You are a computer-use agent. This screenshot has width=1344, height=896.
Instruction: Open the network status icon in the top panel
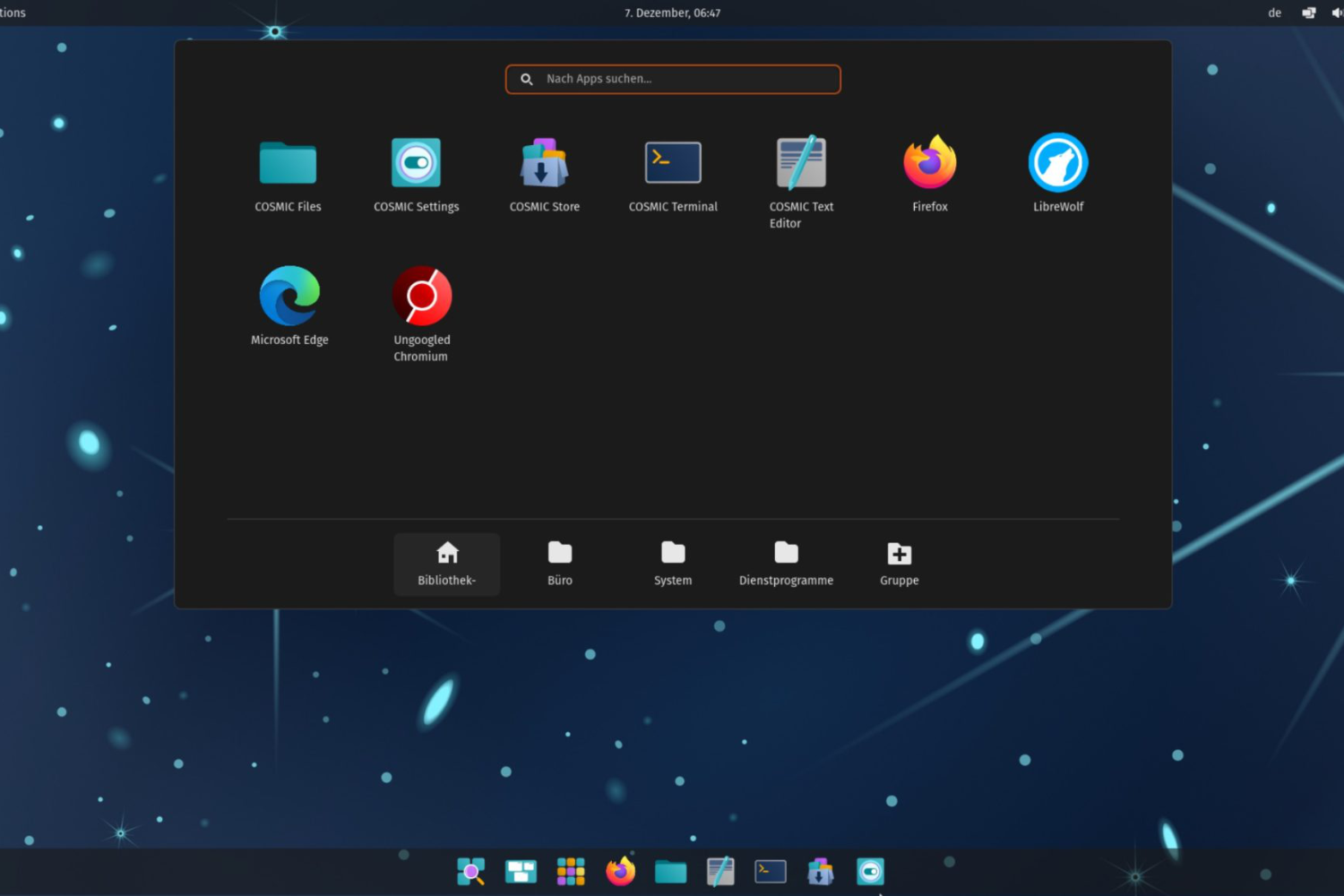[1309, 13]
